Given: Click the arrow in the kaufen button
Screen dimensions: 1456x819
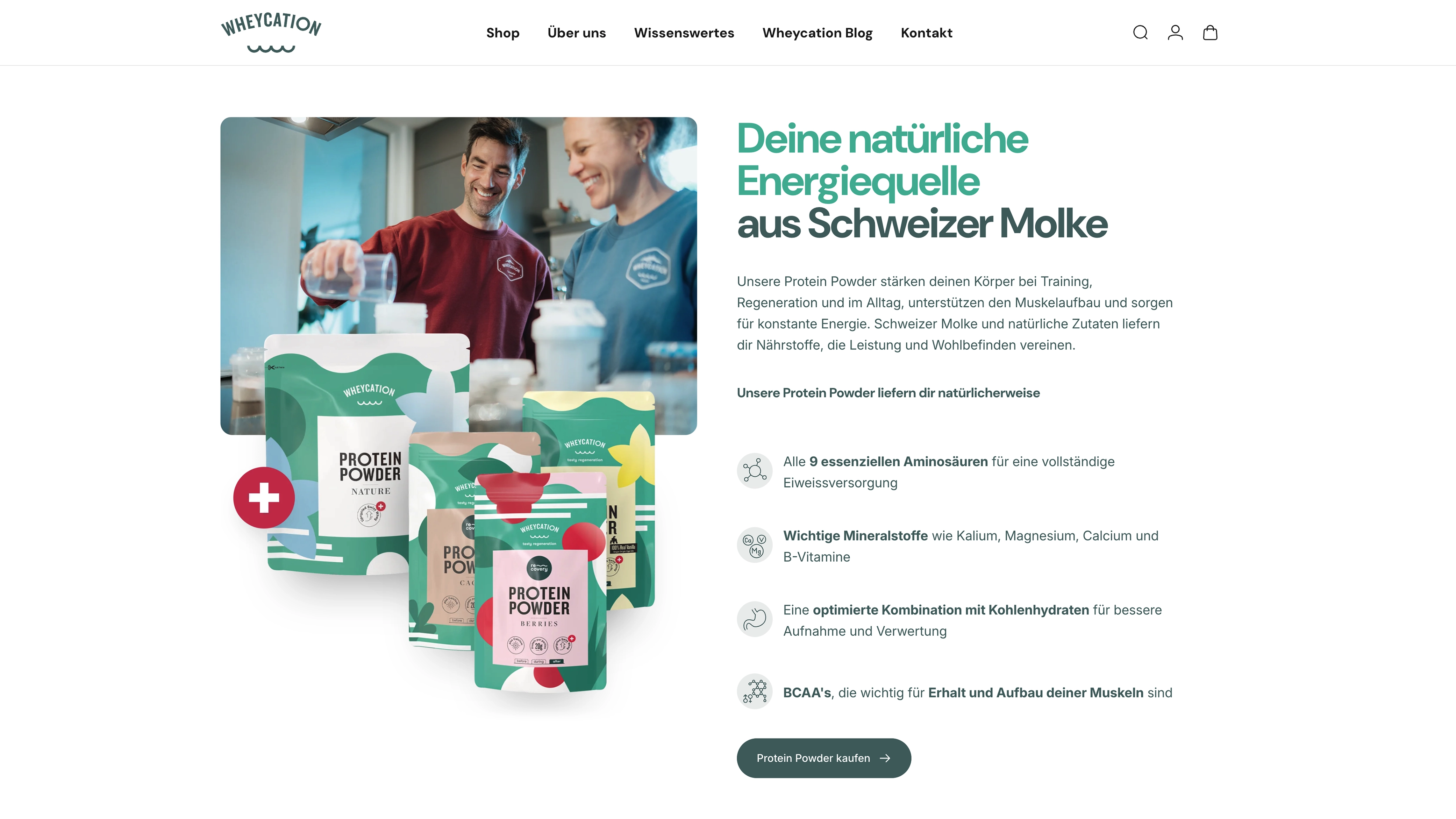Looking at the screenshot, I should click(x=885, y=758).
